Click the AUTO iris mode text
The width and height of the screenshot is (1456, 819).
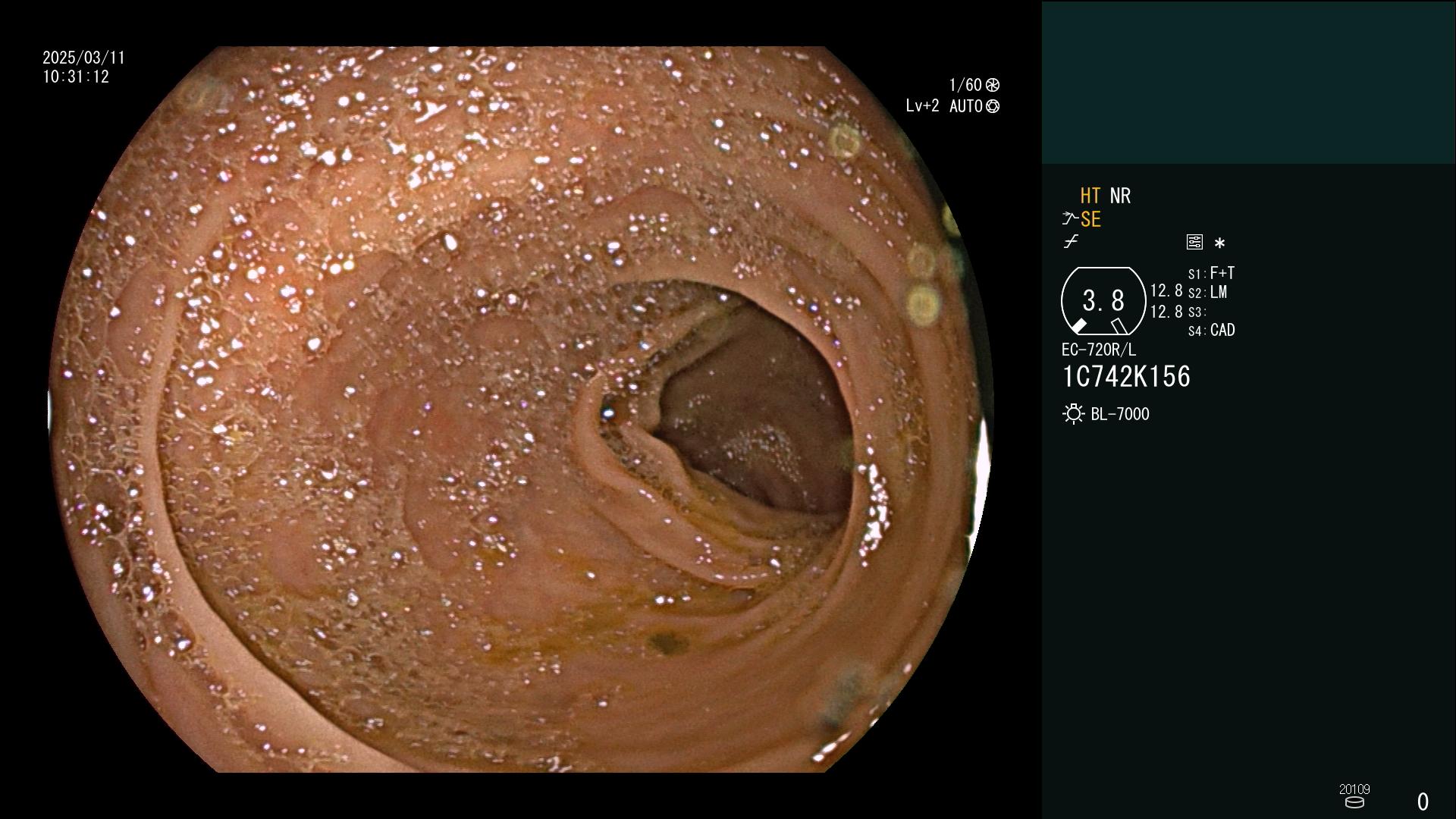966,106
